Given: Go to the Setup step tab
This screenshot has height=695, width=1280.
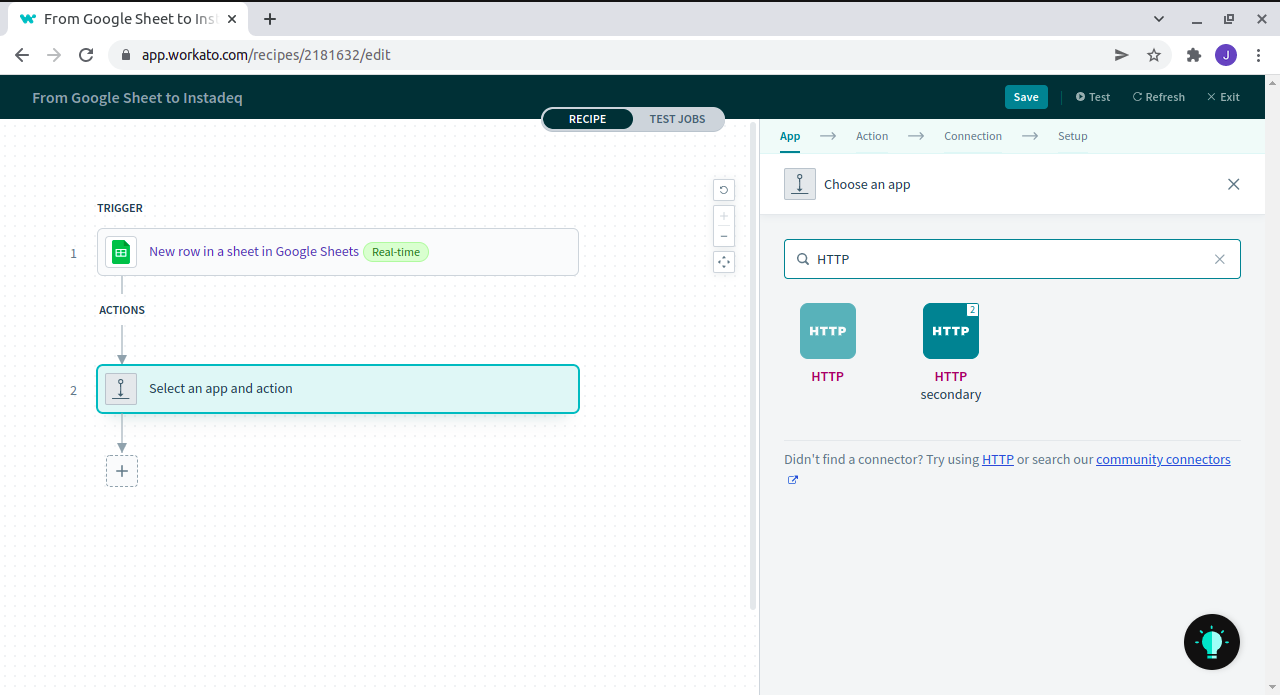Looking at the screenshot, I should pyautogui.click(x=1073, y=136).
